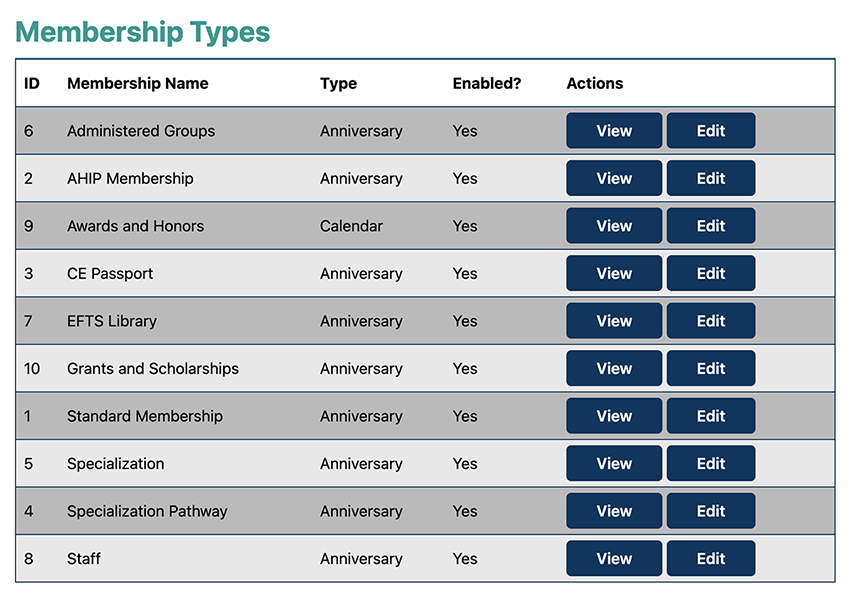853x600 pixels.
Task: Open View for CE Passport
Action: coord(613,274)
